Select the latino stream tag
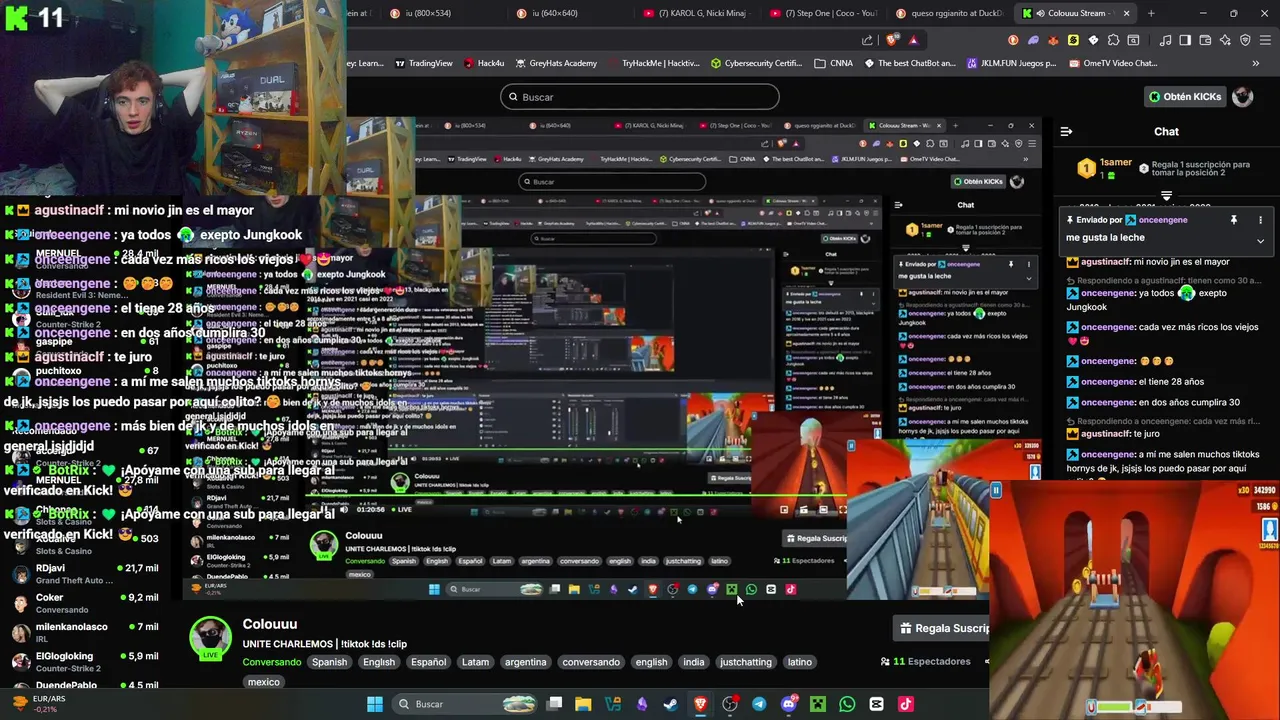This screenshot has height=720, width=1280. [x=799, y=662]
